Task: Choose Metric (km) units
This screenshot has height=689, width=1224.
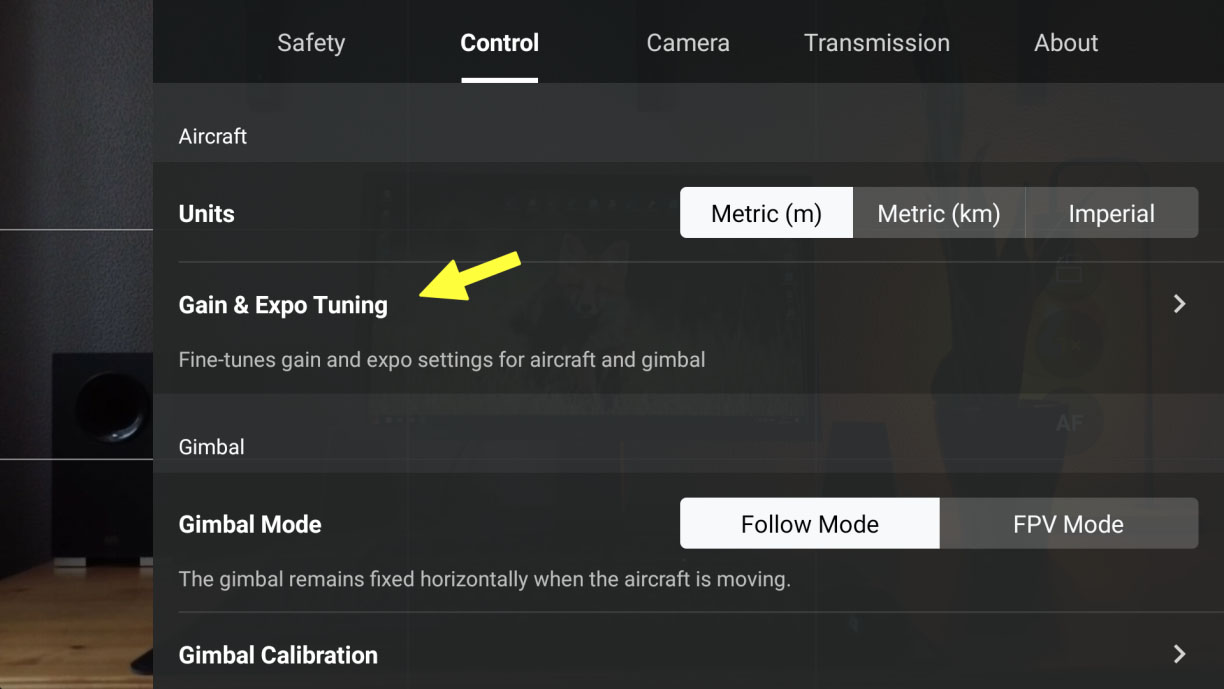Action: [939, 213]
